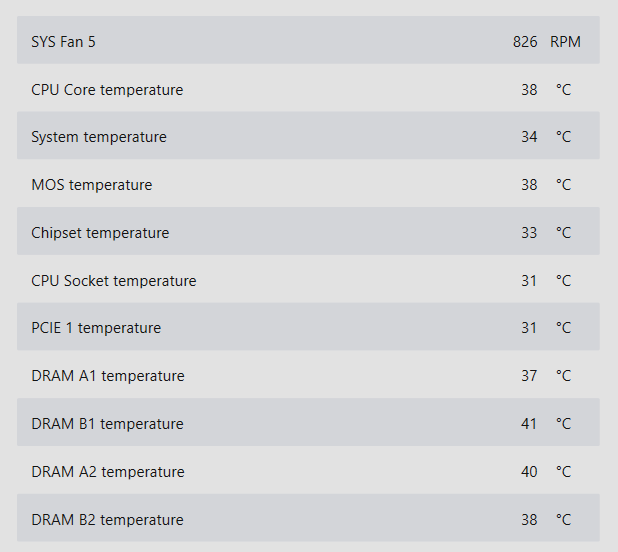618x552 pixels.
Task: Click the PCIE 1 temperature value 31
Action: [529, 328]
